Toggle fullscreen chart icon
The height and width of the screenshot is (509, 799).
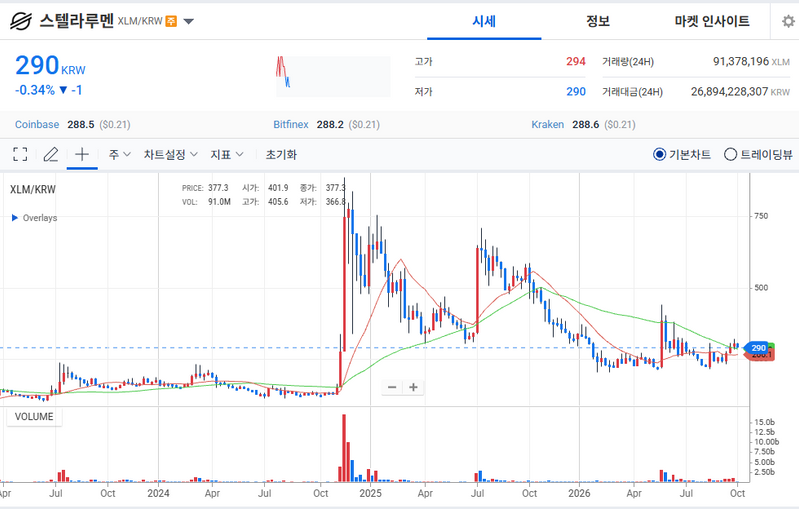click(20, 154)
